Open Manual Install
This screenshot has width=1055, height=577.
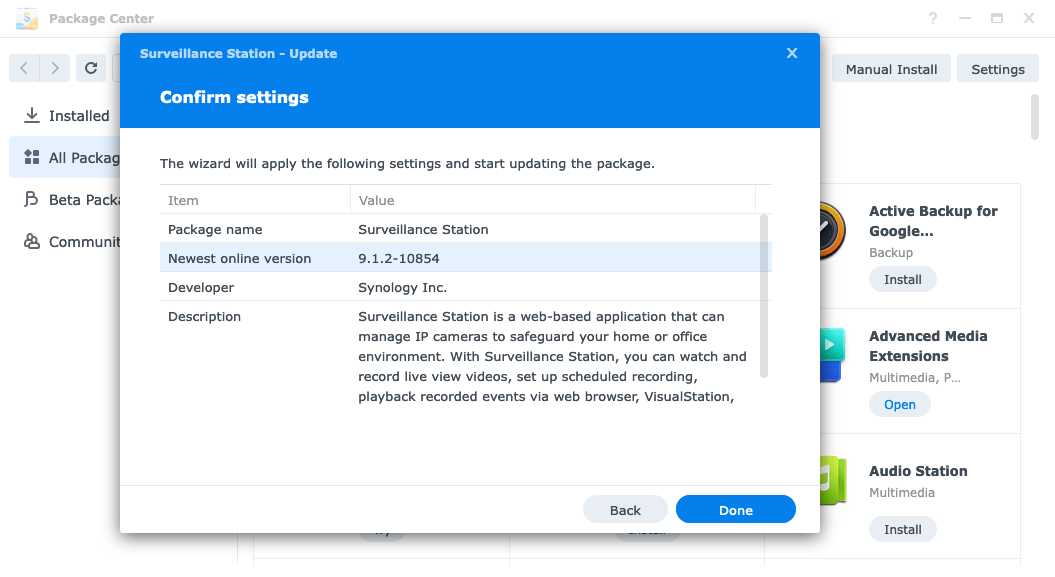click(x=891, y=69)
